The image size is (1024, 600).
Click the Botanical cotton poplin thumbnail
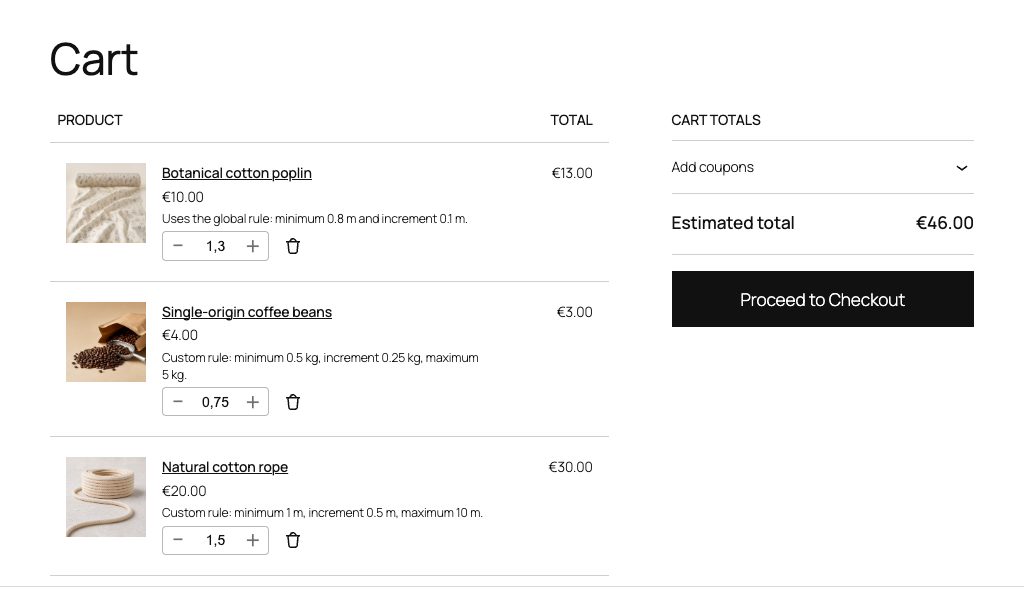106,203
